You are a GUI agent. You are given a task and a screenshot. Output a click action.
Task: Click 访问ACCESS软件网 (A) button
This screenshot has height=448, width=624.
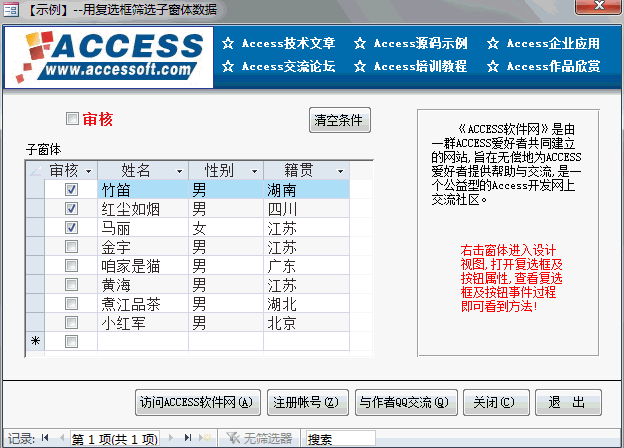coord(198,403)
